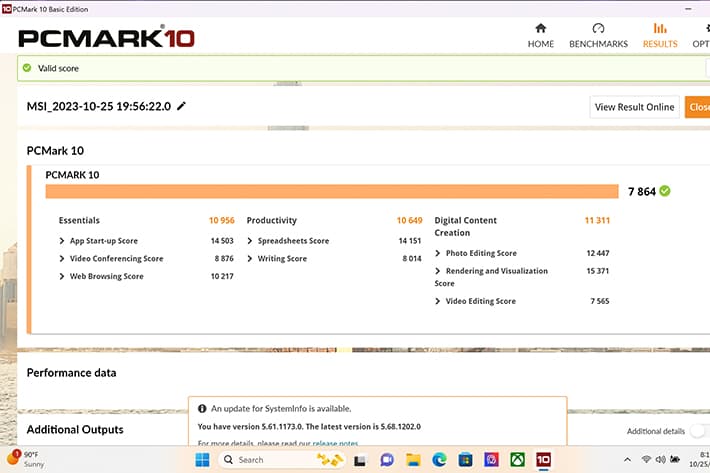This screenshot has width=710, height=473.
Task: Open the weather widget showing 90°F
Action: 26,459
